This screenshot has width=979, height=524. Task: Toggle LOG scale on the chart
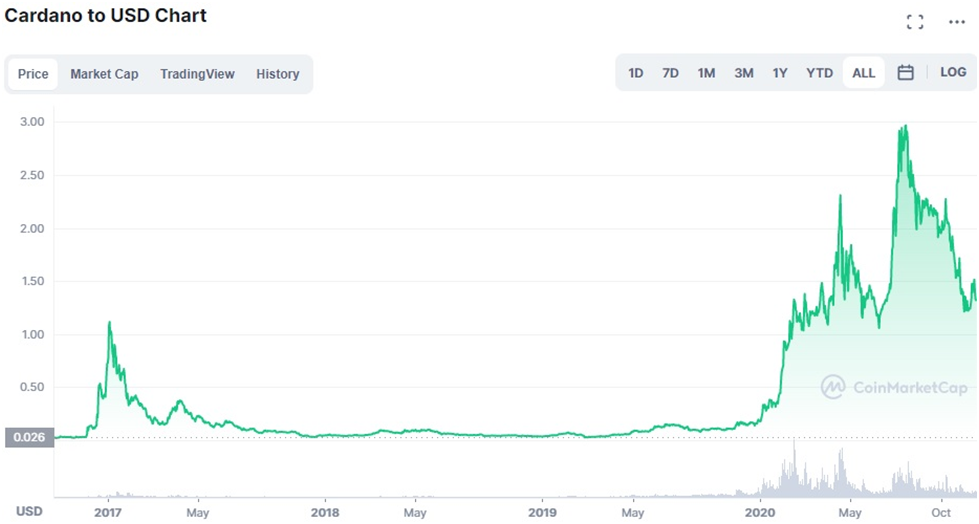click(x=953, y=73)
